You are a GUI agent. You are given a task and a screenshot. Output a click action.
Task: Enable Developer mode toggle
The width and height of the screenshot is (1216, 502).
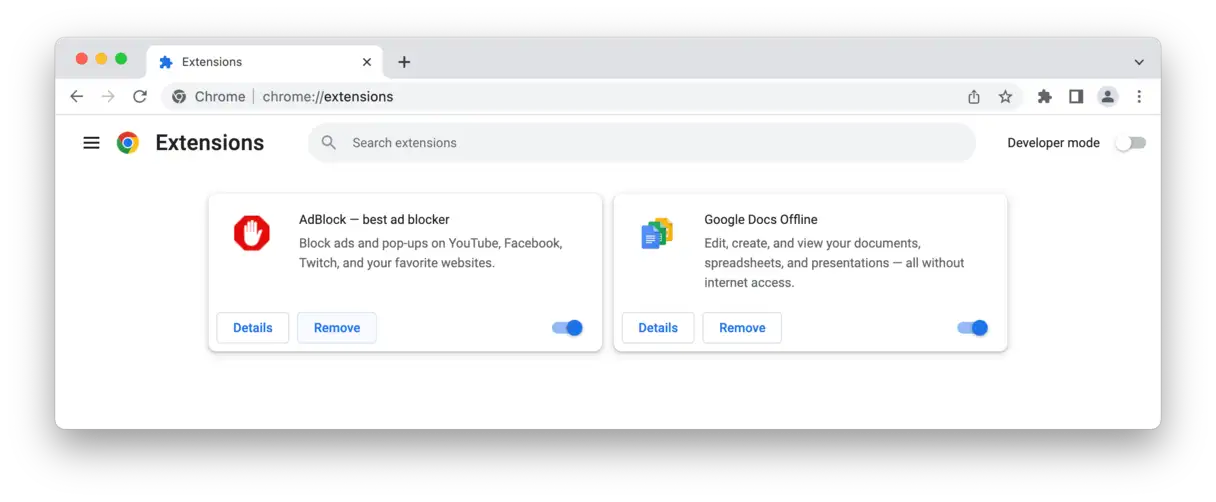[1130, 143]
